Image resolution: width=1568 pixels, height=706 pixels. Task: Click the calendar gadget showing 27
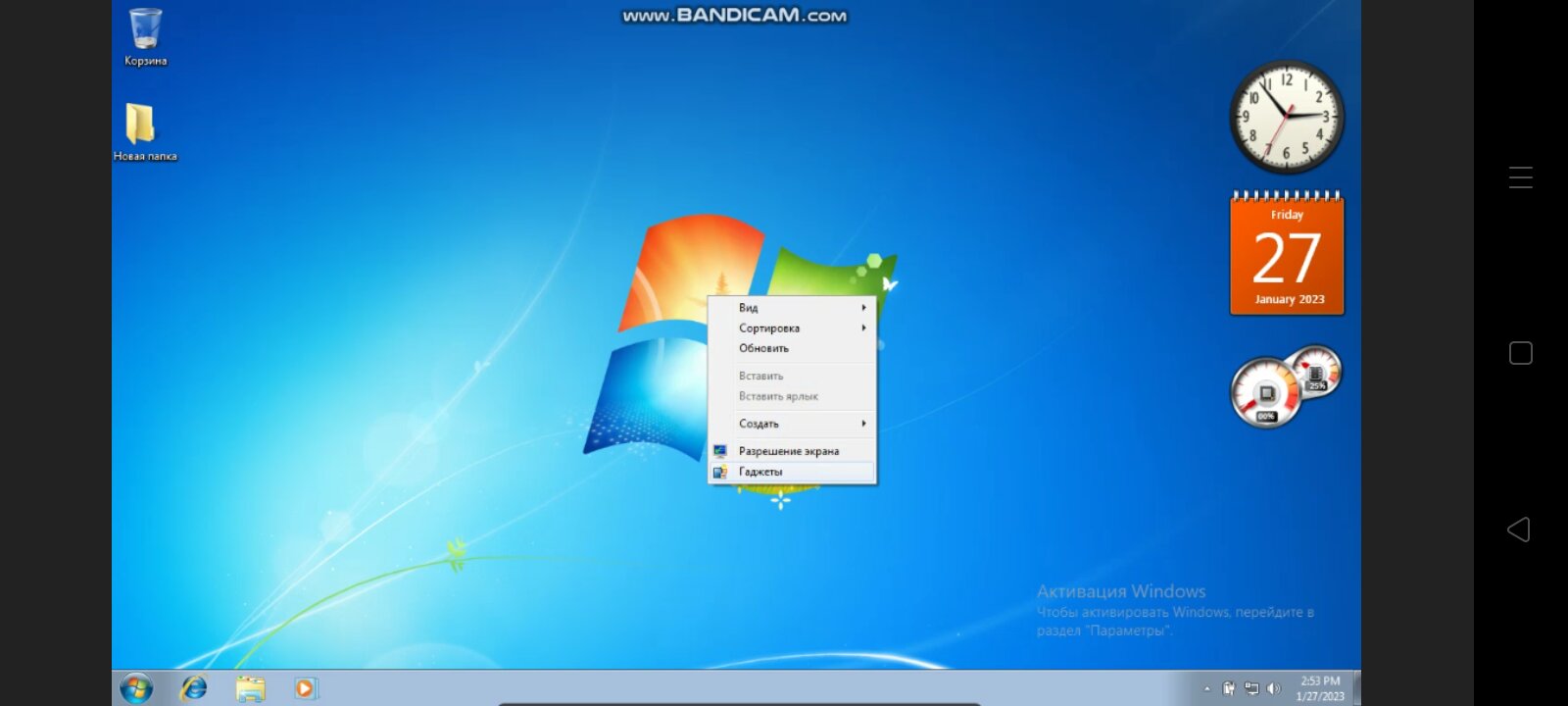pyautogui.click(x=1287, y=254)
